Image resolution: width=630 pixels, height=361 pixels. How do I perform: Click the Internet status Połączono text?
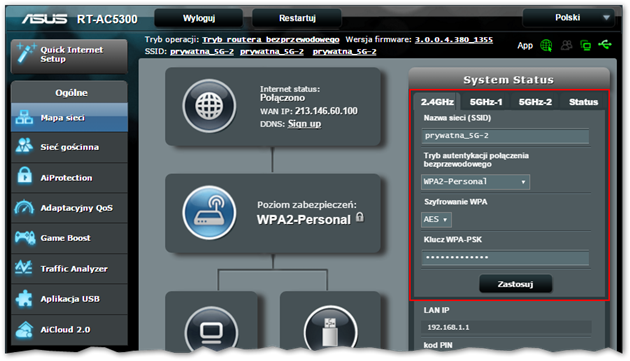(282, 98)
